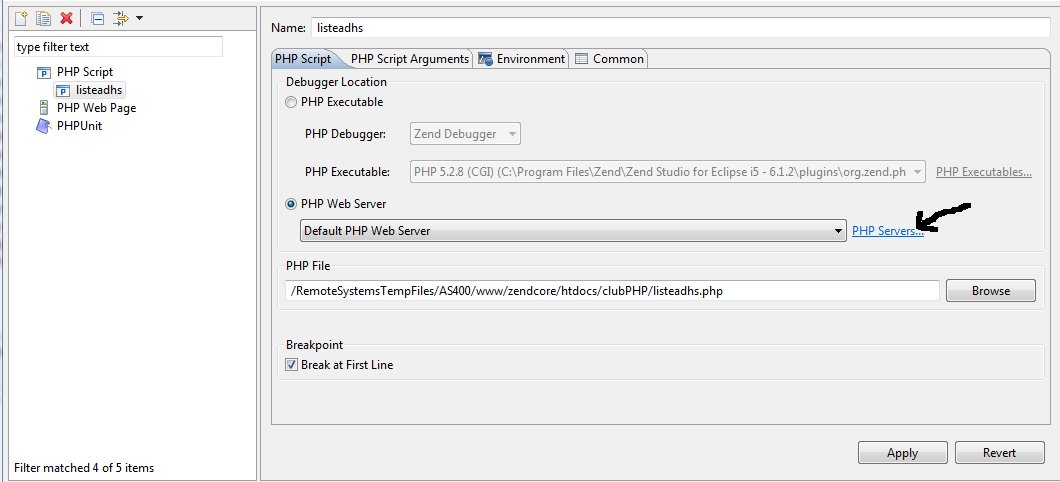The height and width of the screenshot is (482, 1060).
Task: Click the Debugger Location group label
Action: (x=336, y=82)
